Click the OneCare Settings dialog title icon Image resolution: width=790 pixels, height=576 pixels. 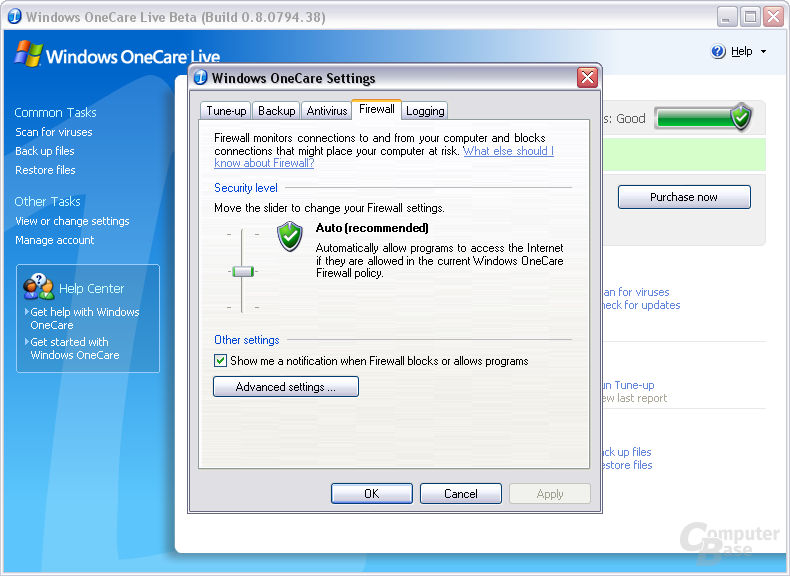201,77
